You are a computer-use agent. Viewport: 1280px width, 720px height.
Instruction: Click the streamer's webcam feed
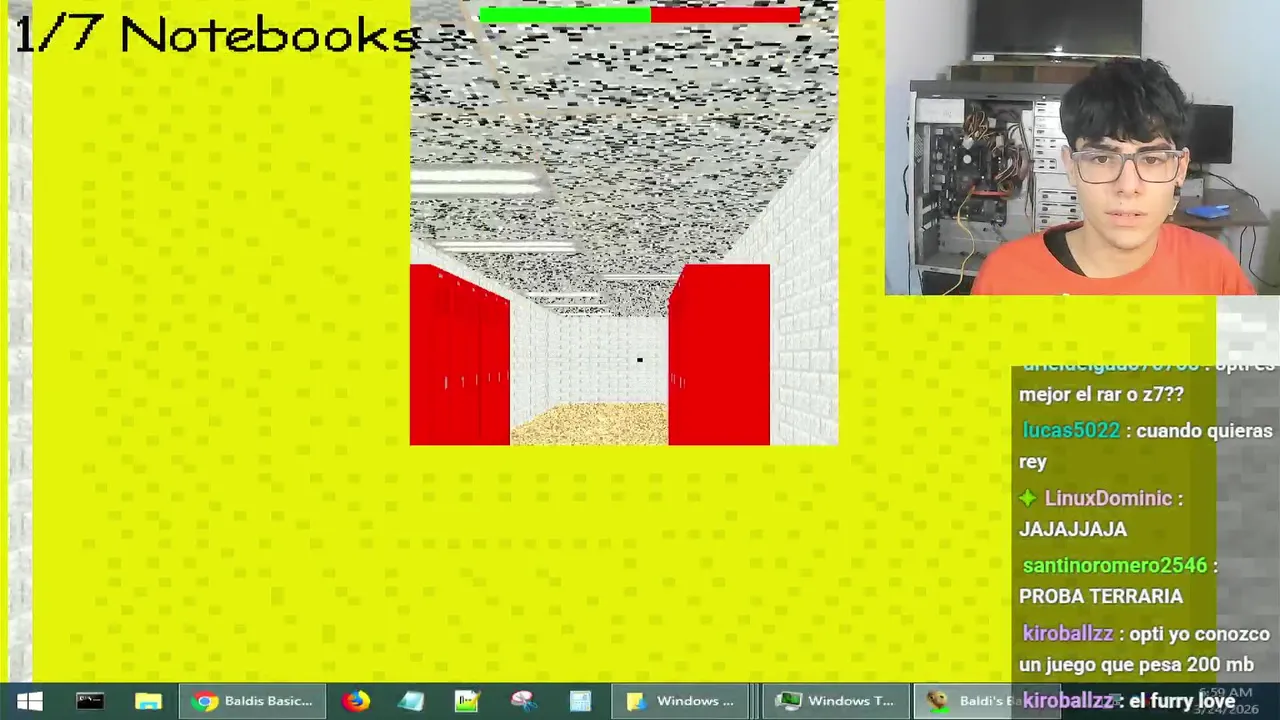pos(1082,148)
